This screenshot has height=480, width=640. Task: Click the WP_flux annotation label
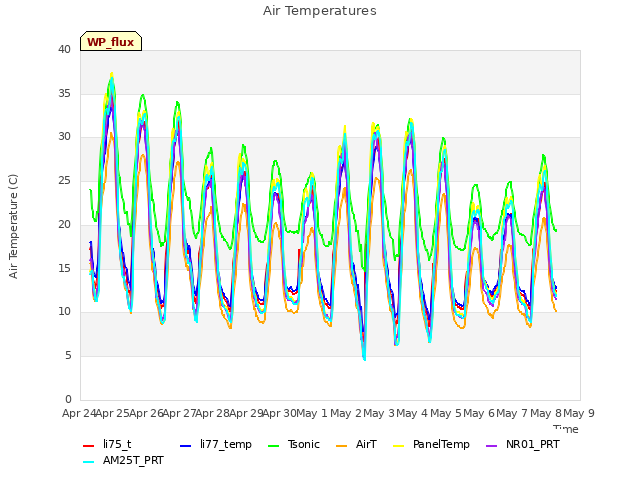pos(111,42)
